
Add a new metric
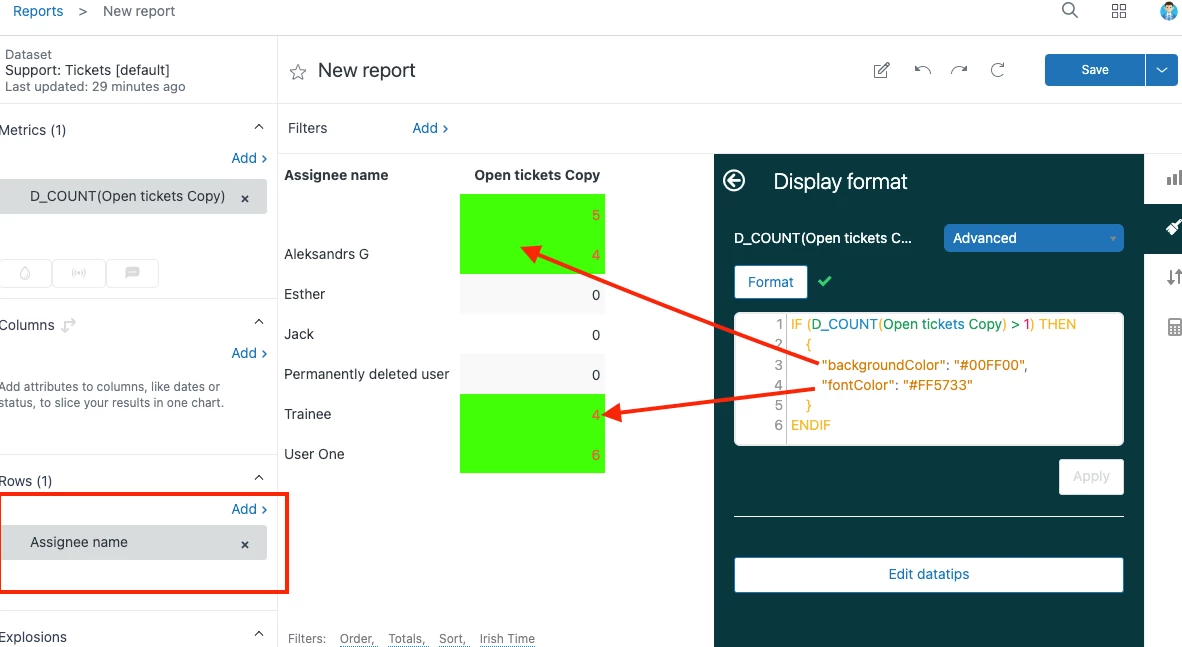[x=249, y=158]
